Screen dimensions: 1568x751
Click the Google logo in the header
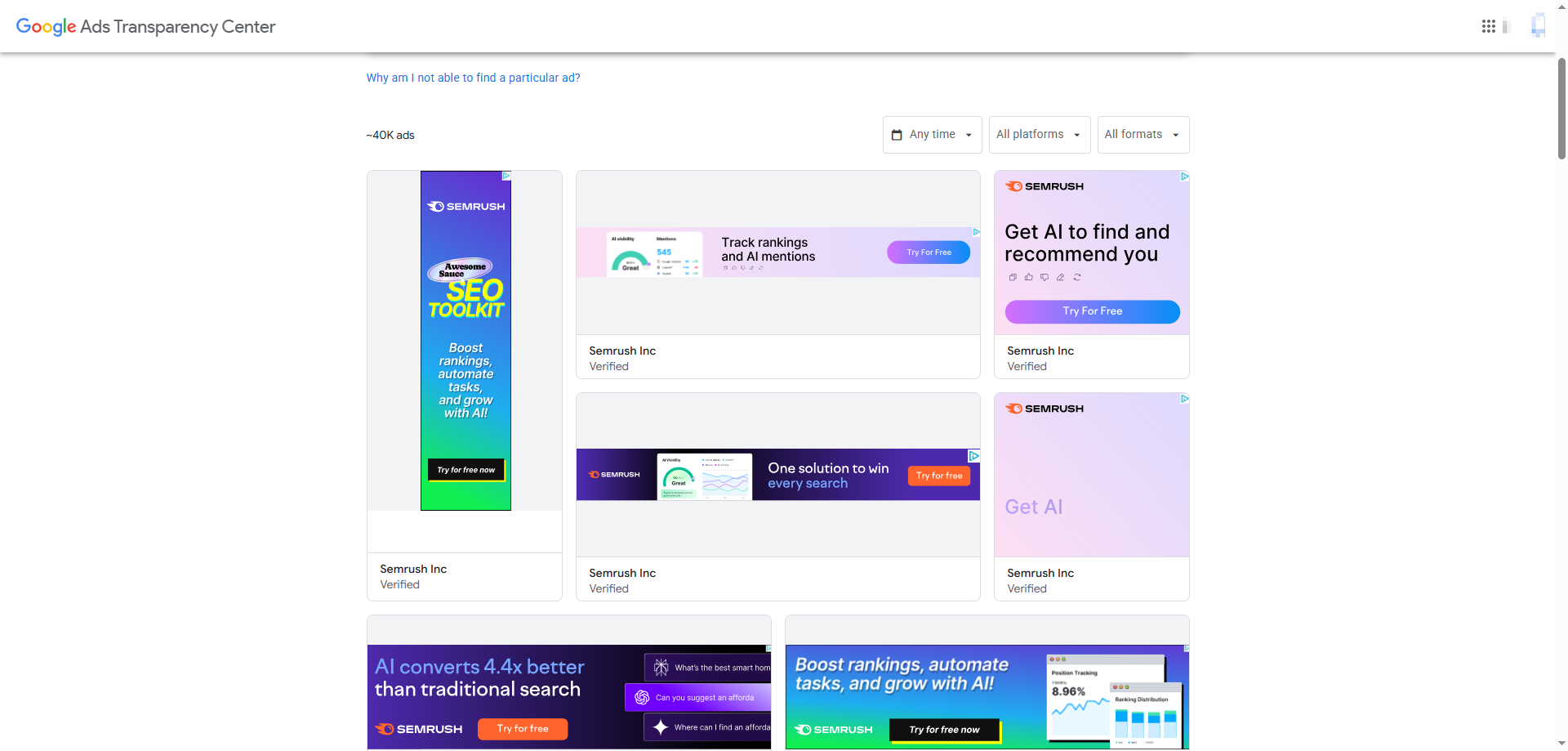coord(46,26)
